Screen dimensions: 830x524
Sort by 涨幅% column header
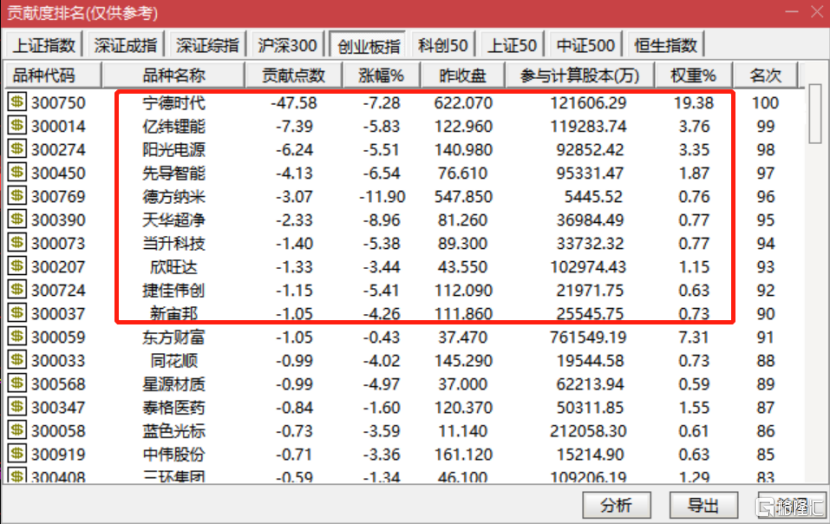381,75
